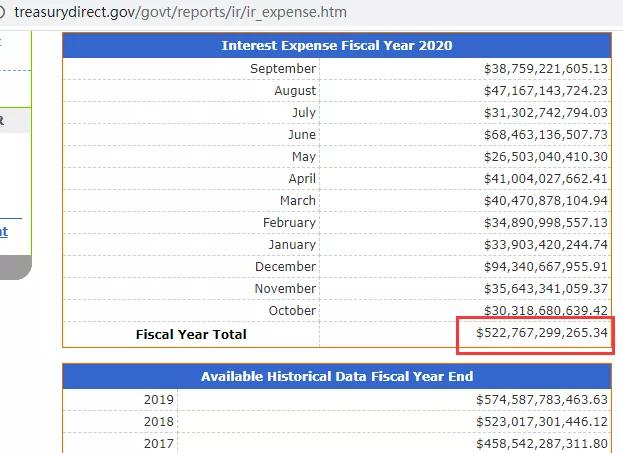The width and height of the screenshot is (623, 453).
Task: Click the March month label
Action: click(298, 201)
